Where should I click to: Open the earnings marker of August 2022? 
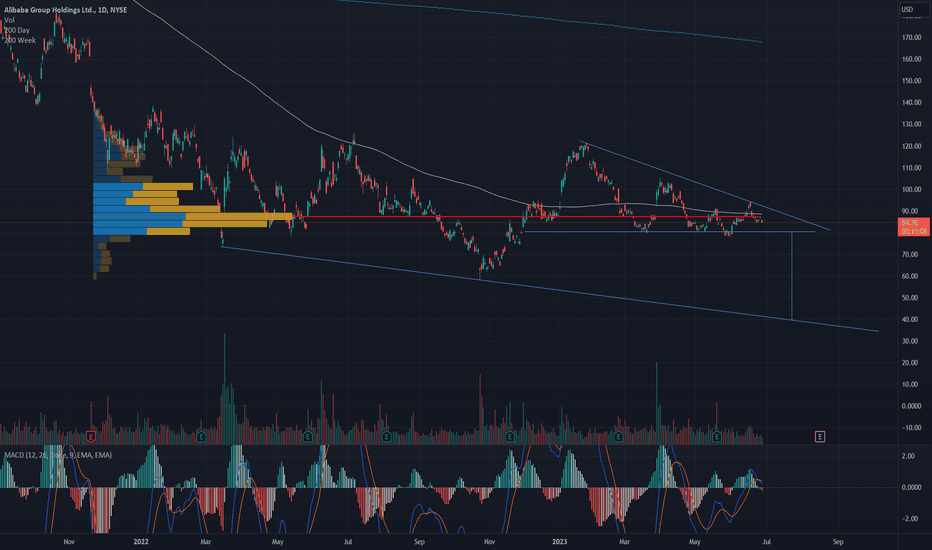[x=386, y=437]
